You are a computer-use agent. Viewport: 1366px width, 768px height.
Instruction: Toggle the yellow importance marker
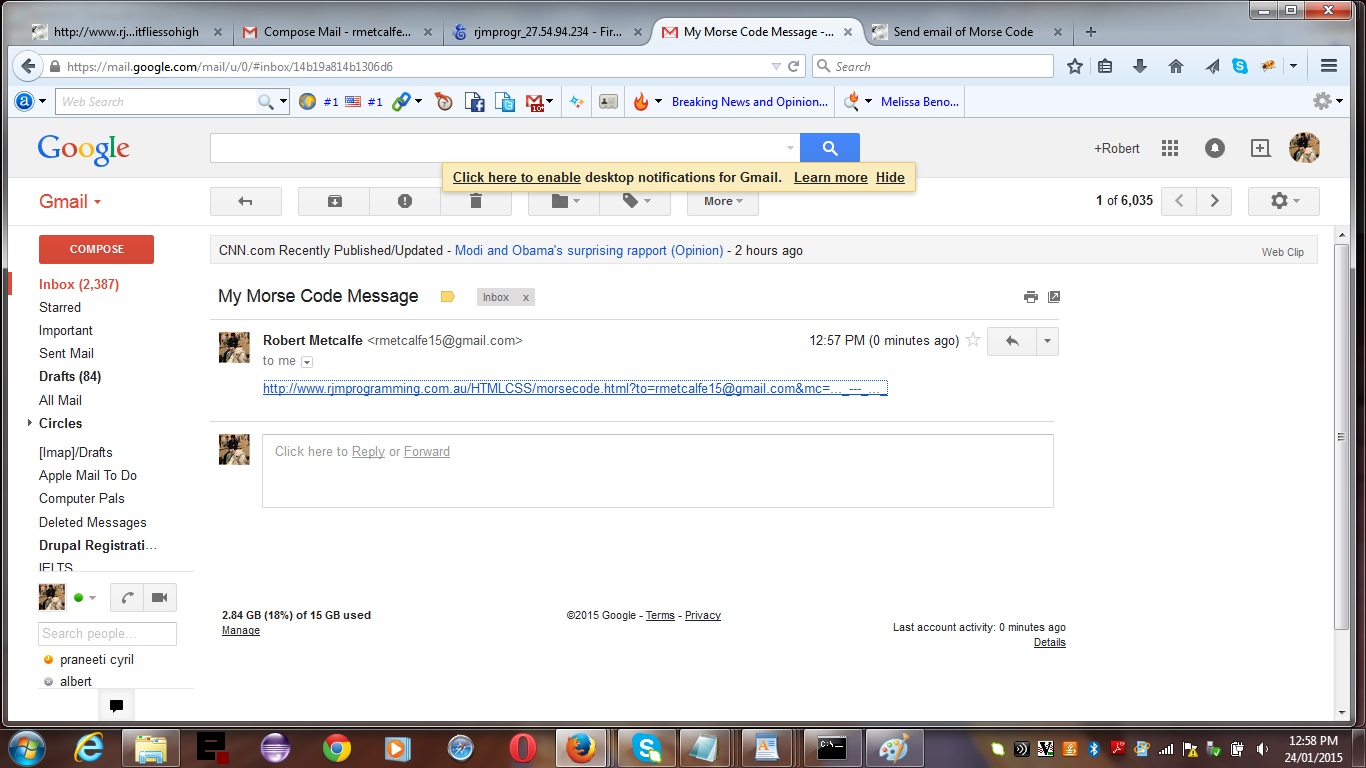point(448,297)
